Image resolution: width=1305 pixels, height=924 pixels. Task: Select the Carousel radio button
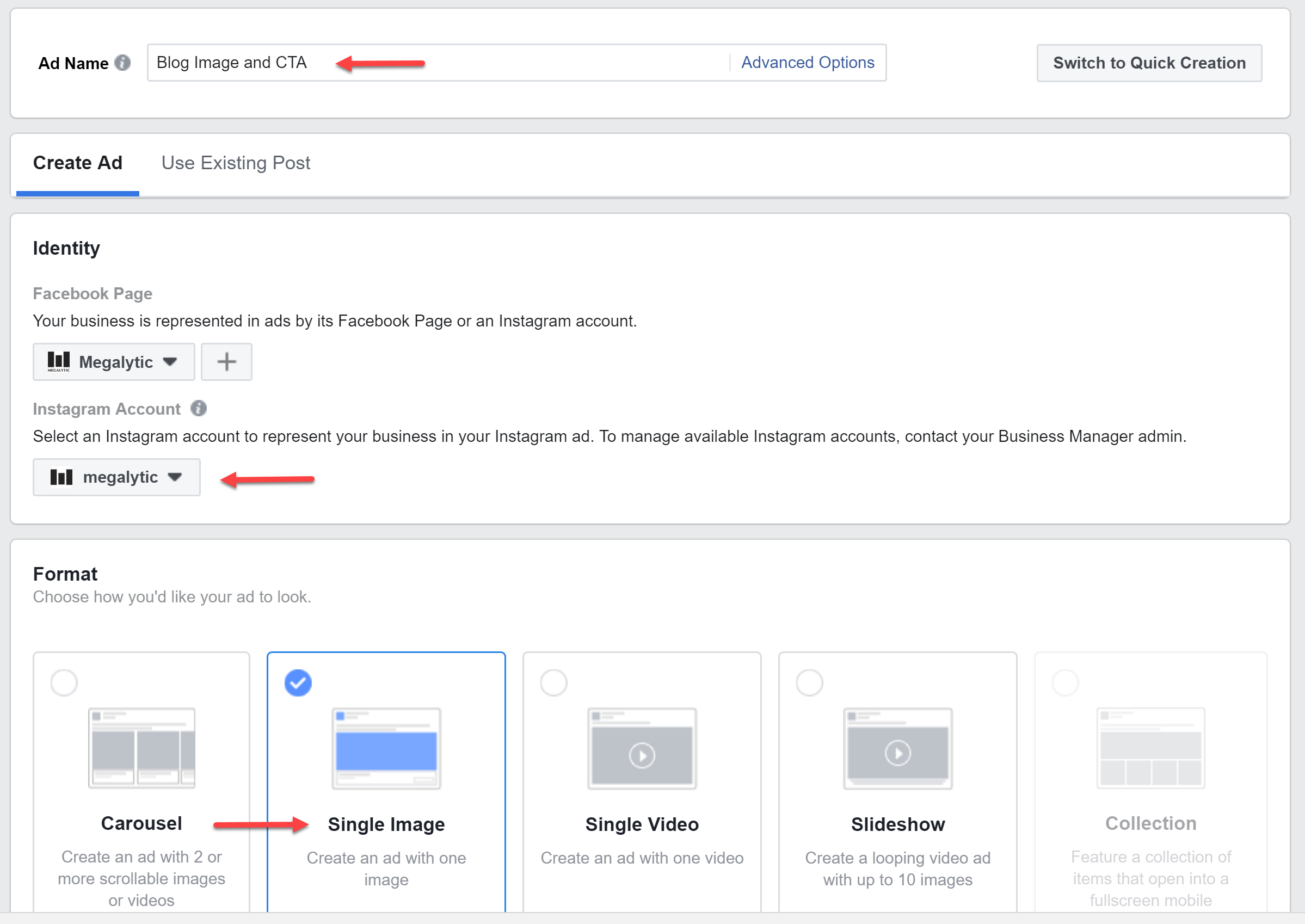[x=64, y=682]
